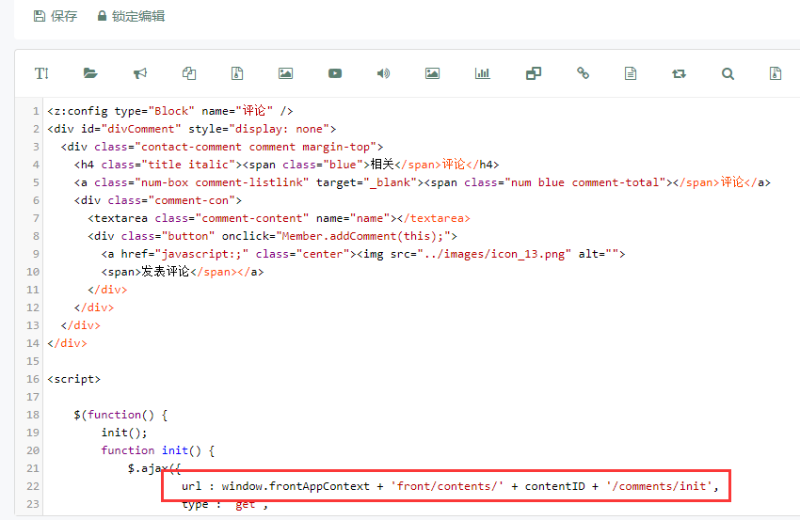Image resolution: width=800 pixels, height=520 pixels.
Task: Select the text insert tool icon
Action: coord(41,73)
